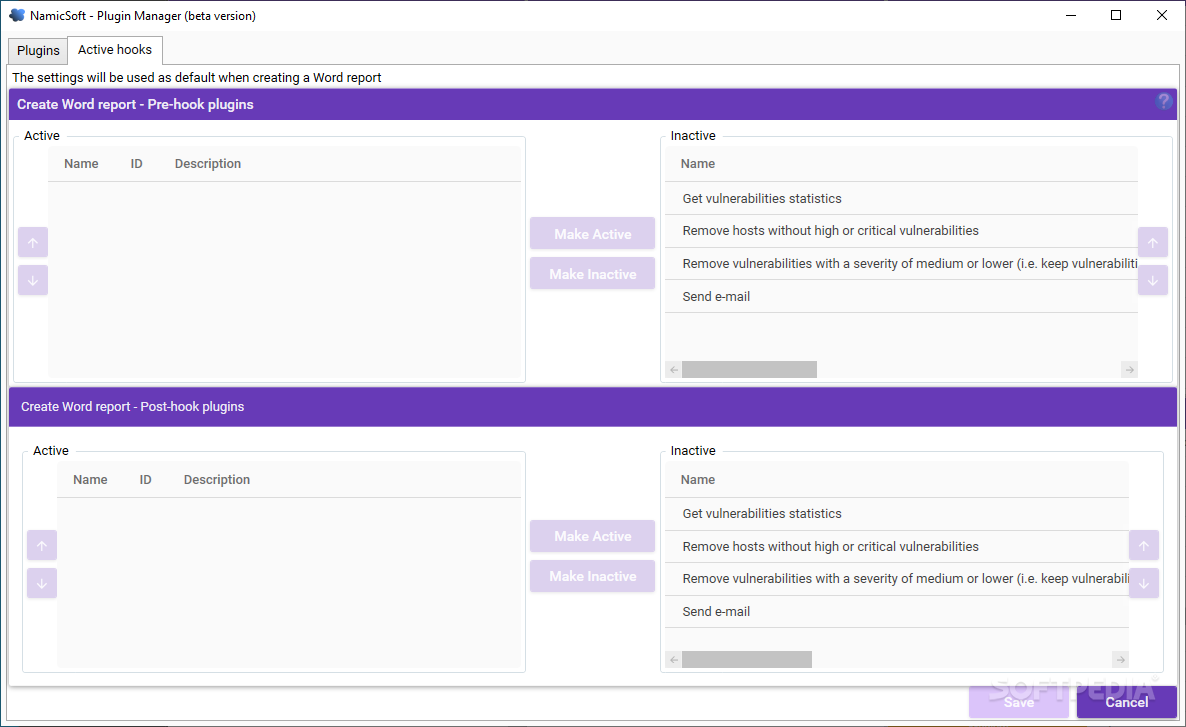The width and height of the screenshot is (1186, 727).
Task: Select Pre-hook 'Remove vulnerabilities with a severity' row
Action: tap(902, 263)
